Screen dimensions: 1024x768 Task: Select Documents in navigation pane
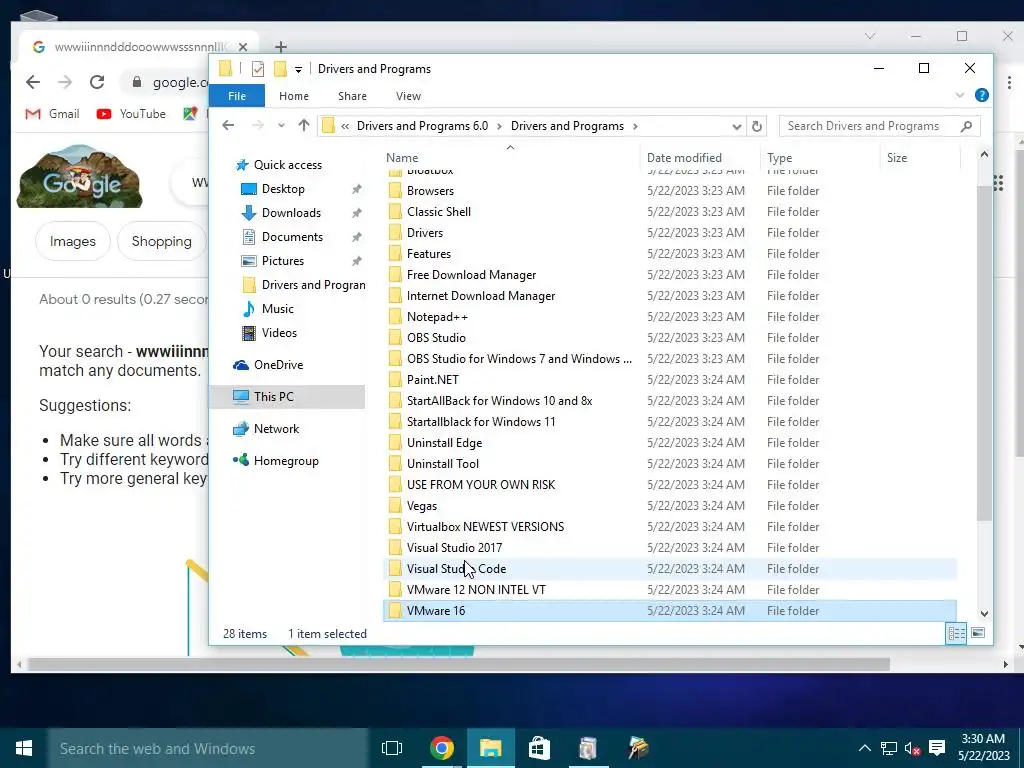coord(292,236)
